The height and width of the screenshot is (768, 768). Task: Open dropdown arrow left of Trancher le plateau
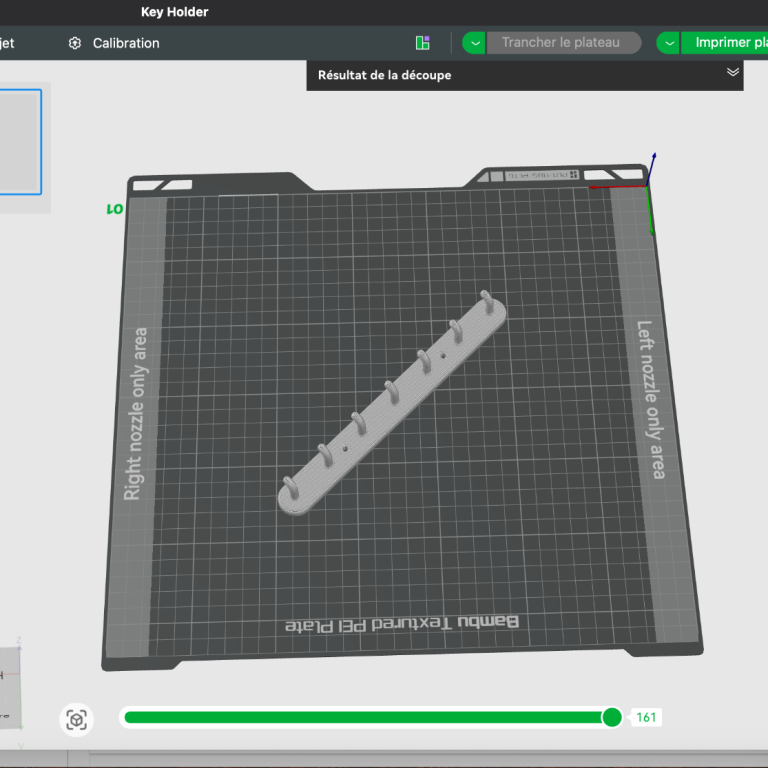(x=474, y=43)
